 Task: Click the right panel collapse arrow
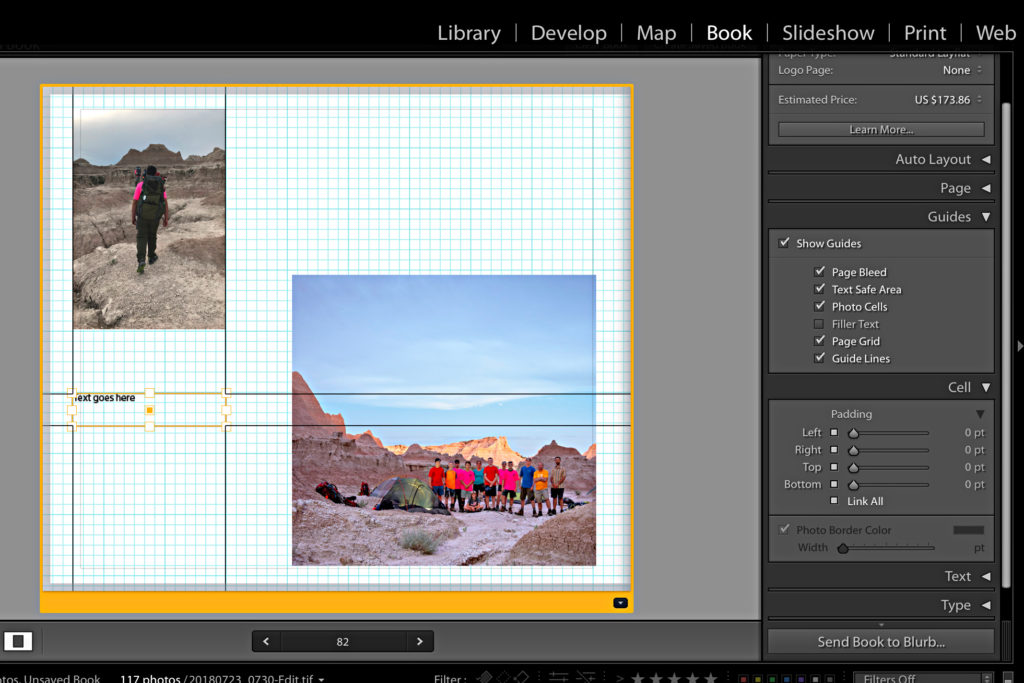pos(1019,346)
